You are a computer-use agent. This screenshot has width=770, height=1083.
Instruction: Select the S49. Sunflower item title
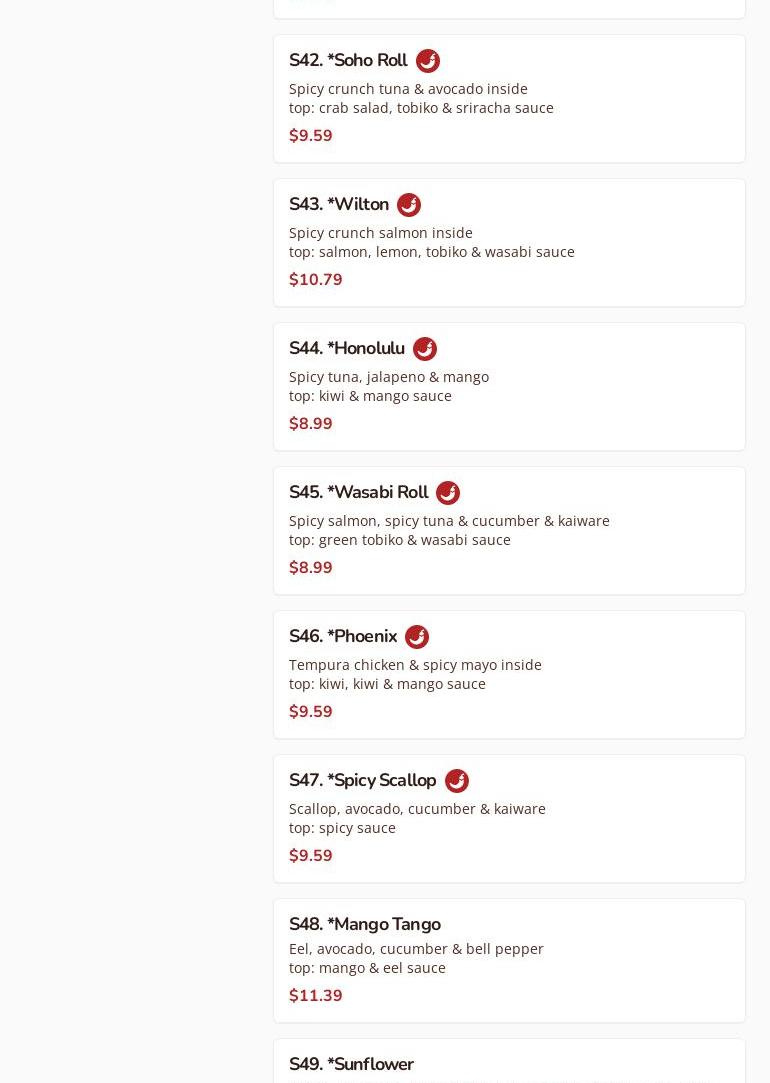tap(351, 1065)
